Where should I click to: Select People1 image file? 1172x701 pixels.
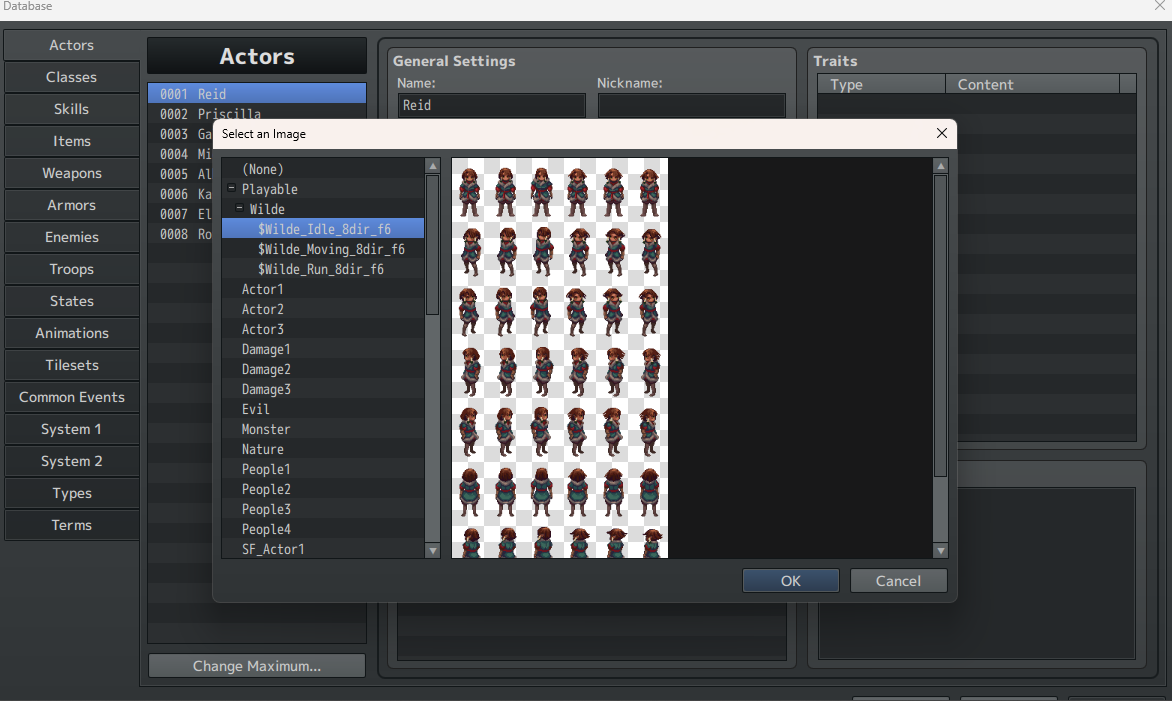coord(323,469)
